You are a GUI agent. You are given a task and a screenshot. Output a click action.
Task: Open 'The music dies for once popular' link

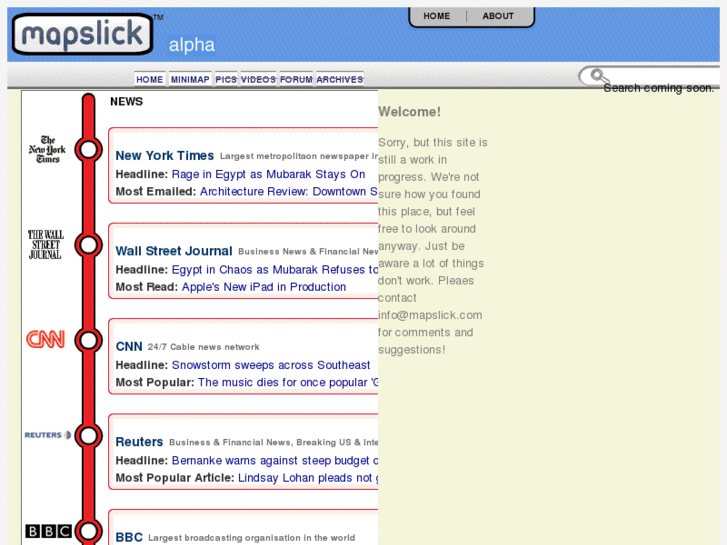pos(288,382)
